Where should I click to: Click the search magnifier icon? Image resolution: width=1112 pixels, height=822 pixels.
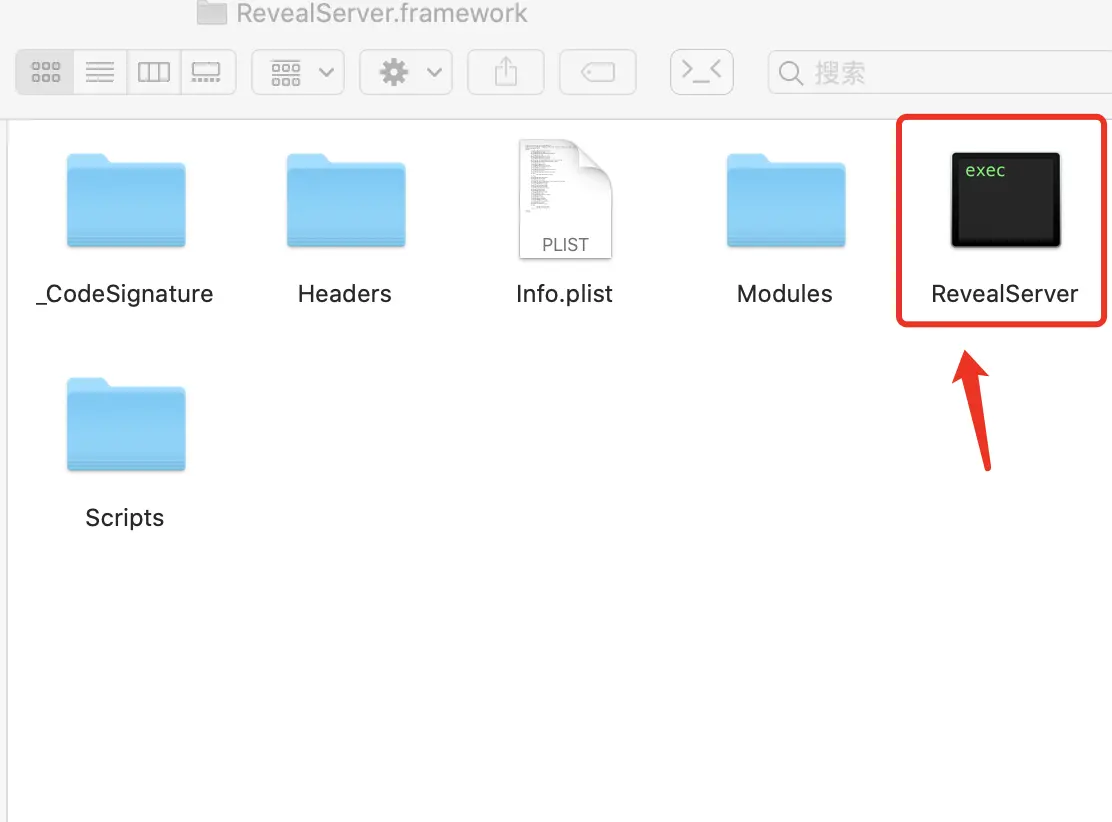[x=791, y=72]
